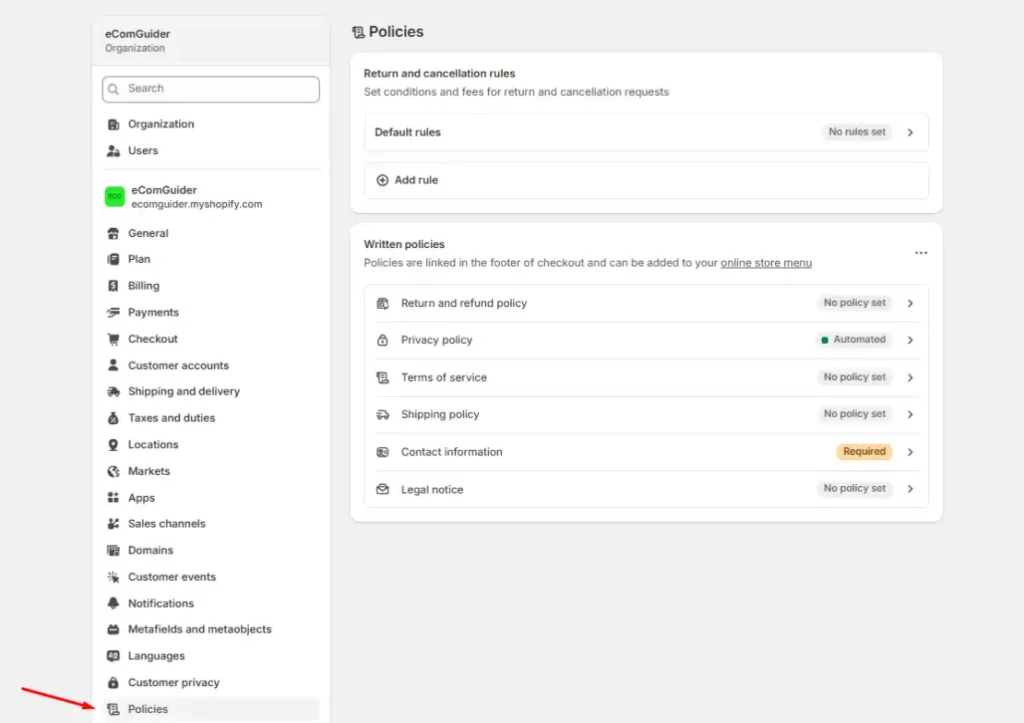Click the Policies document icon in sidebar
Image resolution: width=1024 pixels, height=723 pixels.
pos(114,709)
